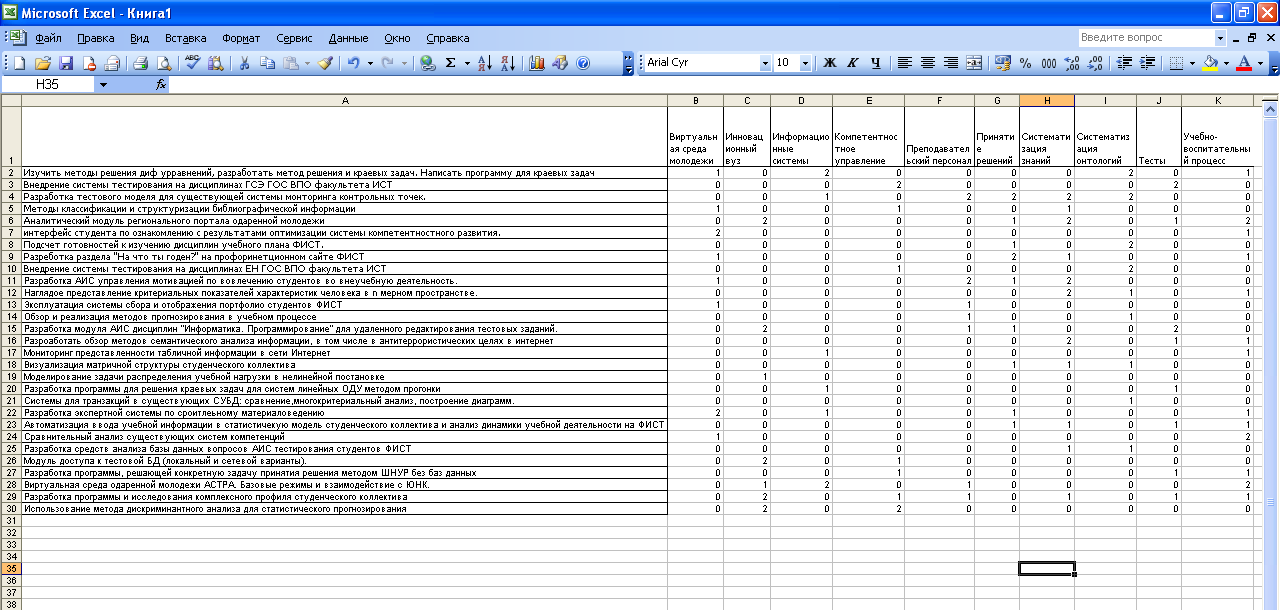Viewport: 1280px width, 610px height.
Task: Click the Name Box showing H35
Action: pos(48,85)
